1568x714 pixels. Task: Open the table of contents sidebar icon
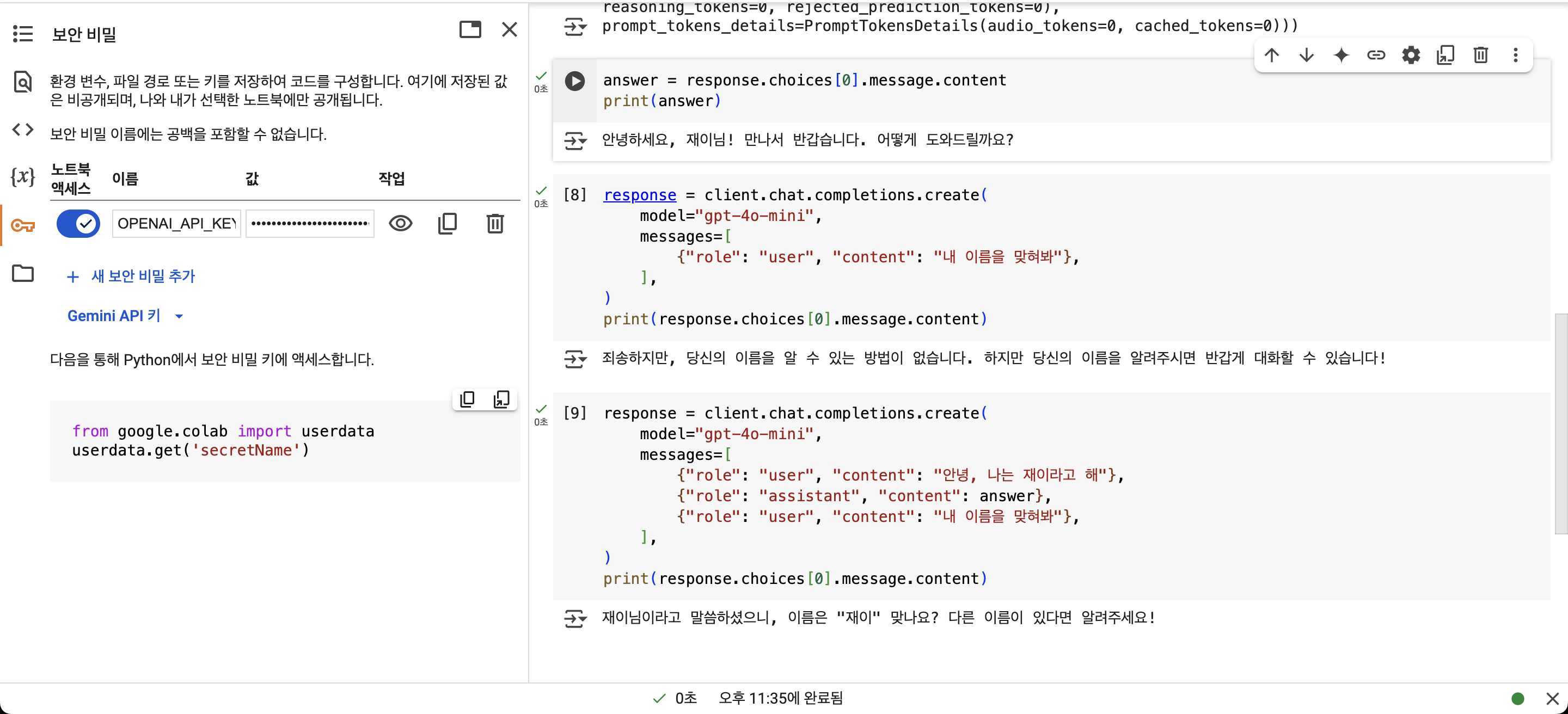click(x=22, y=33)
